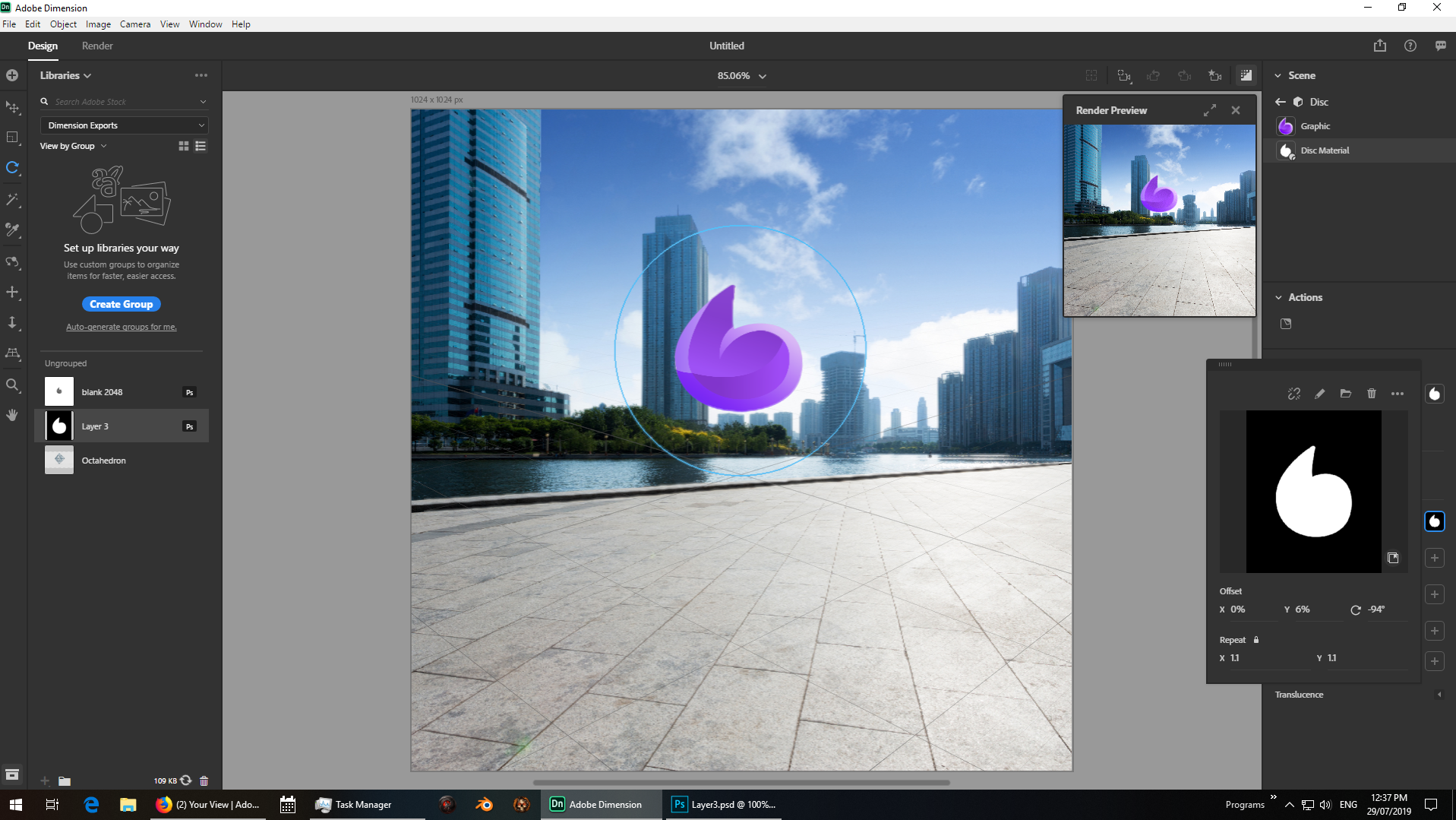Select the Orbit camera tool
Image resolution: width=1456 pixels, height=820 pixels.
coord(12,262)
